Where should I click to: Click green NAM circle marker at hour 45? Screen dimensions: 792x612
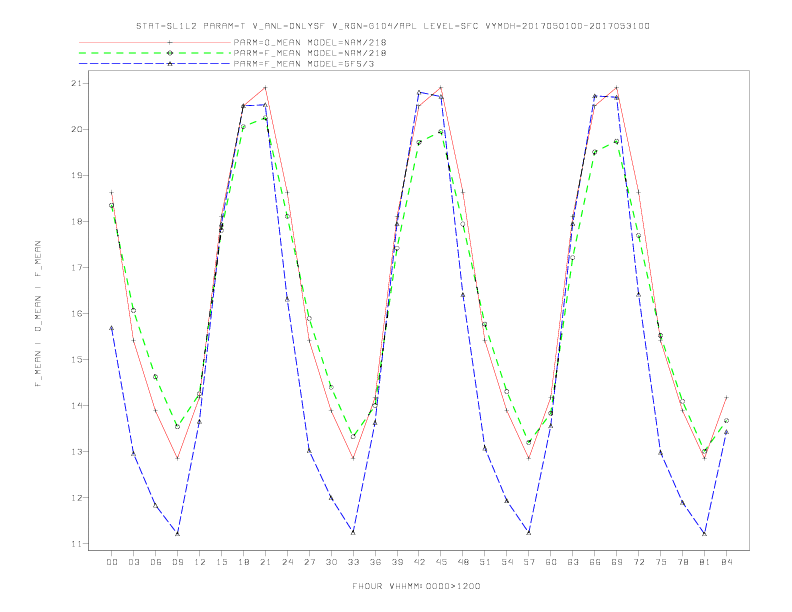click(x=440, y=132)
